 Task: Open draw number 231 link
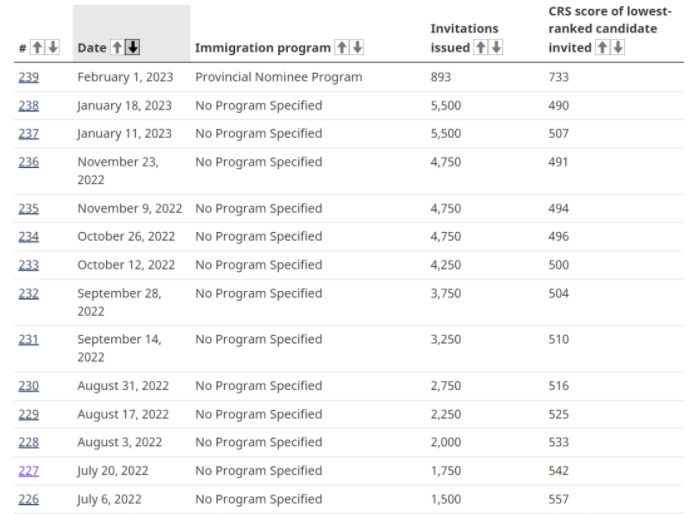click(28, 339)
